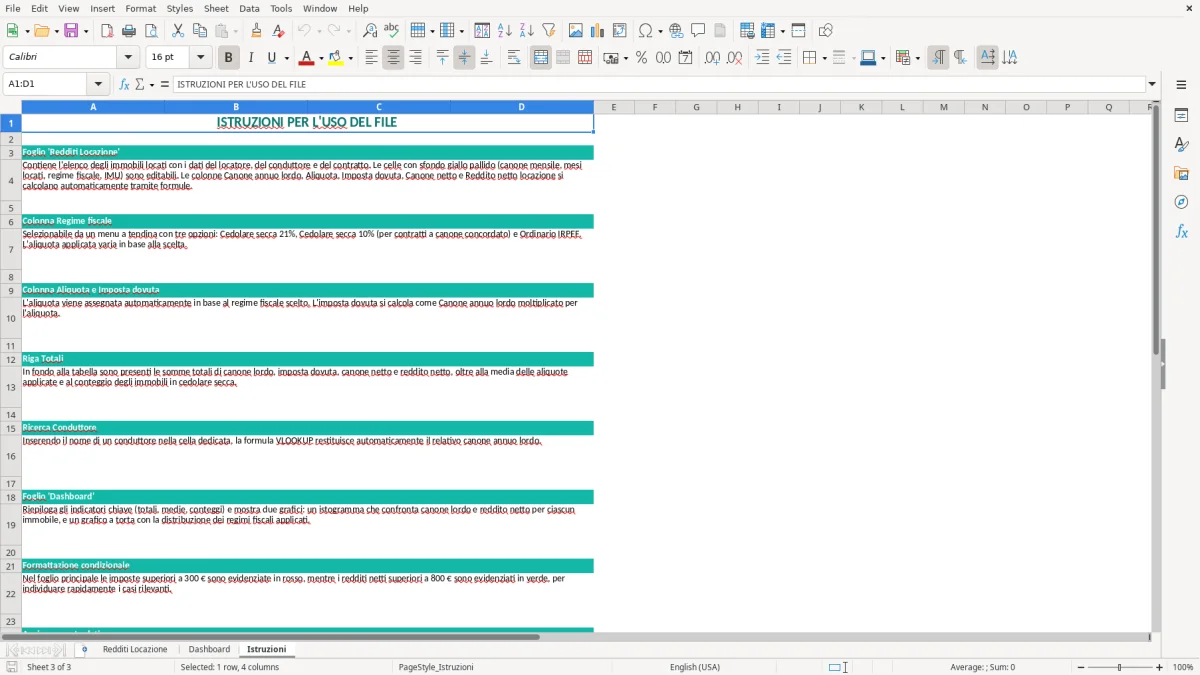Run the spelling check

(x=392, y=31)
